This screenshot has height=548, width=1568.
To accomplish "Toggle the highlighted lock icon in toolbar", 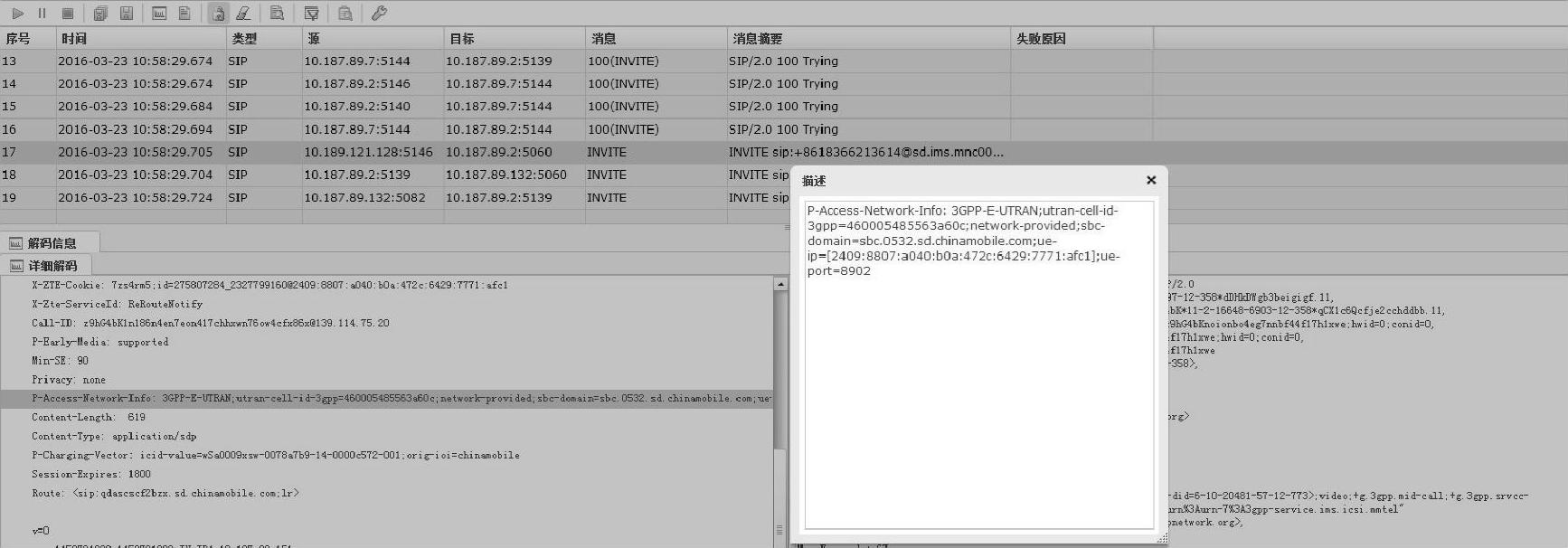I will coord(218,14).
